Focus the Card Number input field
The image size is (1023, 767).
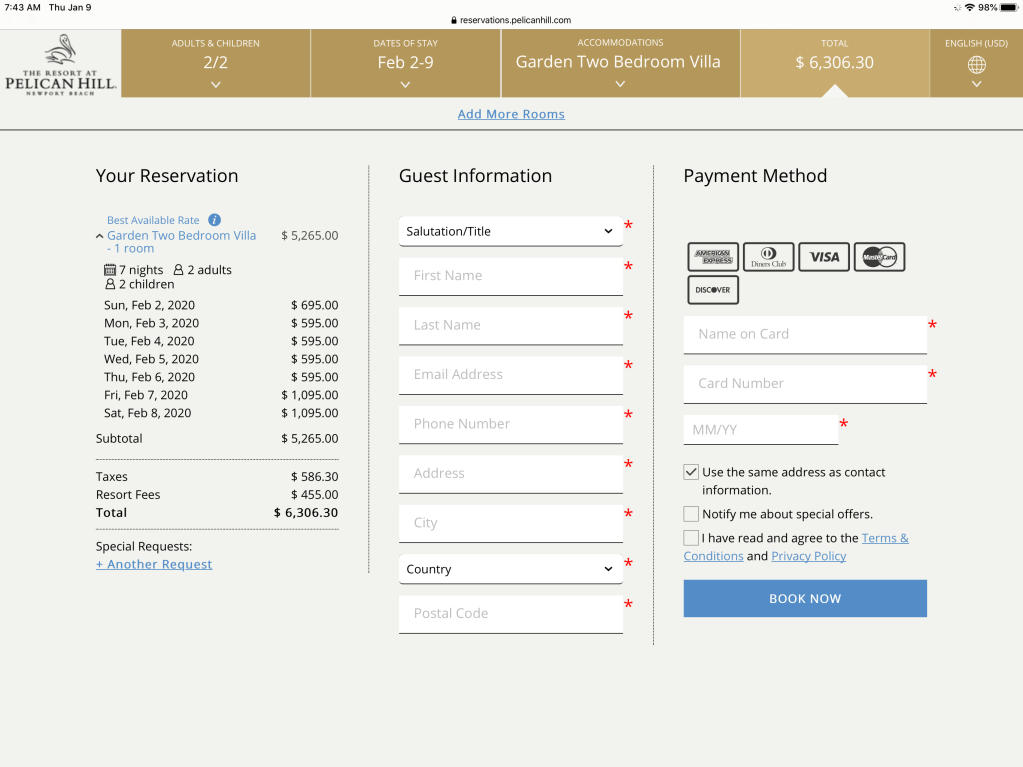805,384
